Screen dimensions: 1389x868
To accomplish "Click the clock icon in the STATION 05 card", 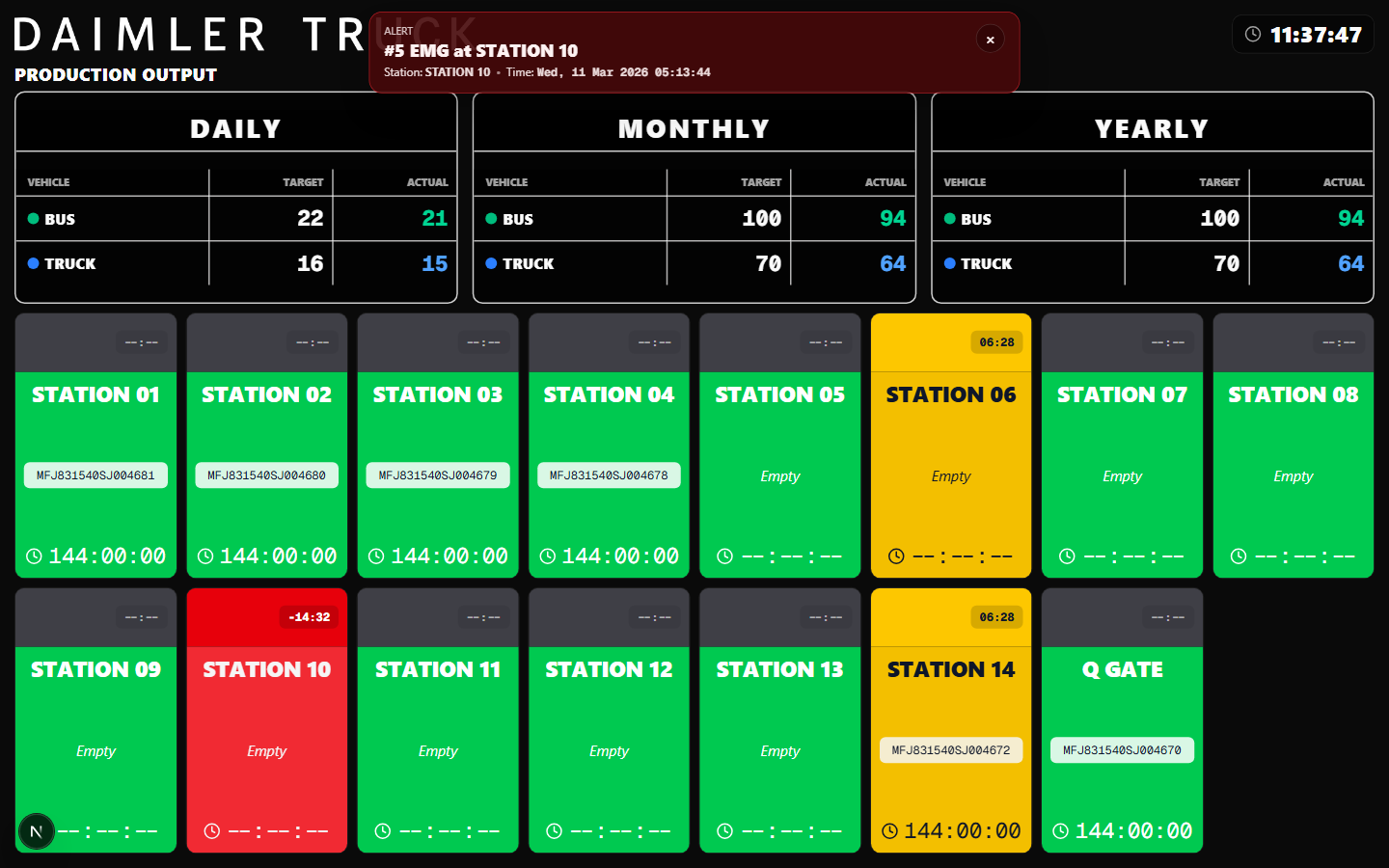I will point(725,556).
